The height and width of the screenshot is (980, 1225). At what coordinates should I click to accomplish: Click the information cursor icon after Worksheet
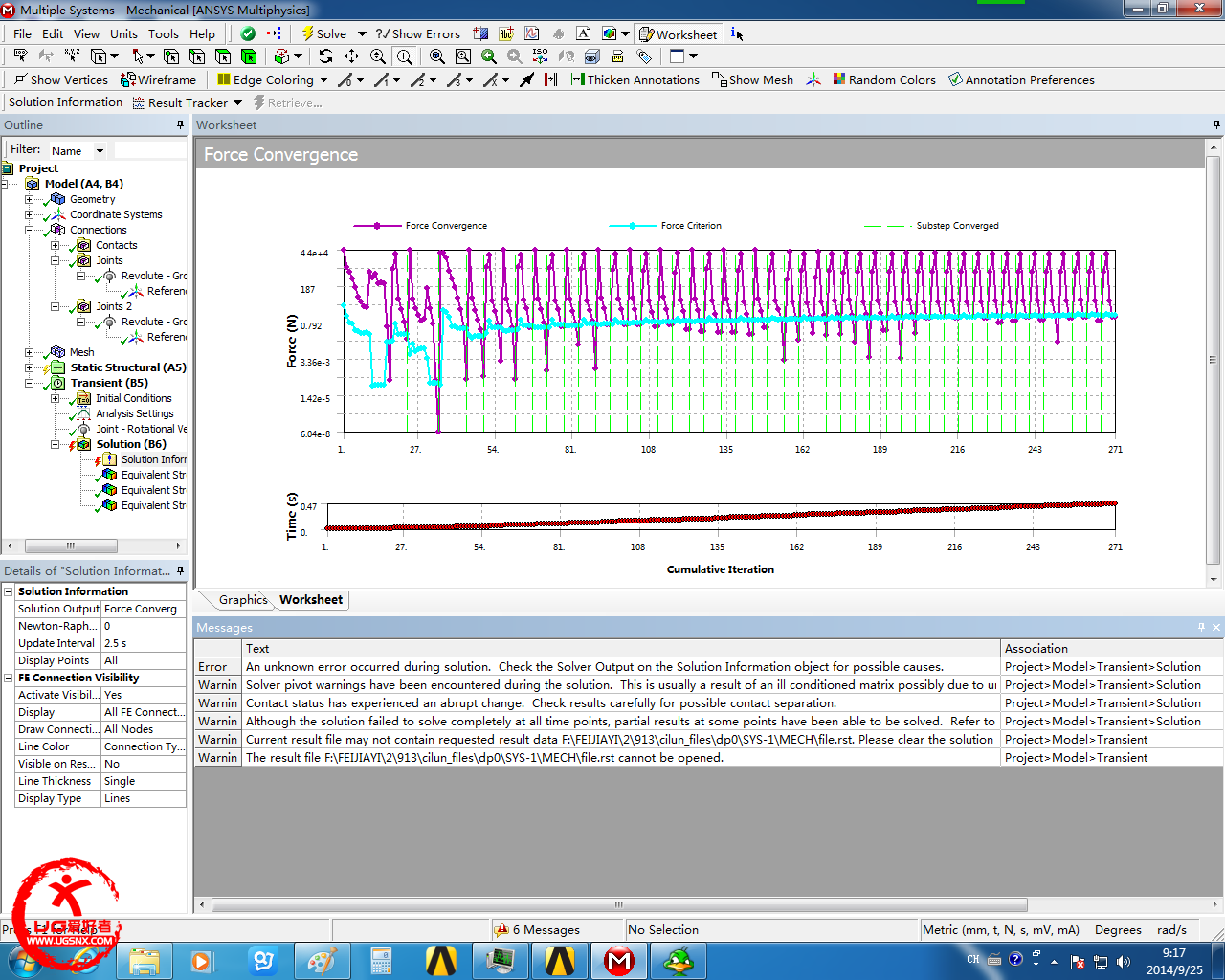point(736,33)
